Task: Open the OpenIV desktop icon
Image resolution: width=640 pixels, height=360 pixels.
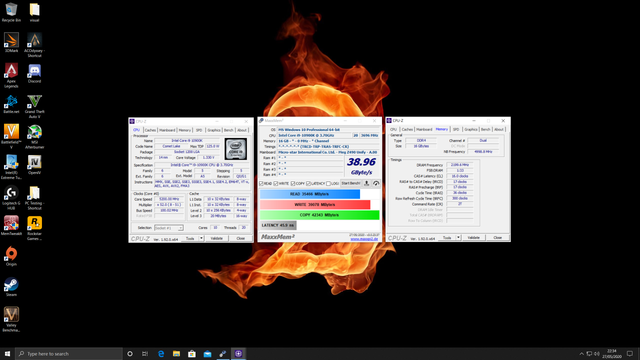Action: click(x=34, y=164)
